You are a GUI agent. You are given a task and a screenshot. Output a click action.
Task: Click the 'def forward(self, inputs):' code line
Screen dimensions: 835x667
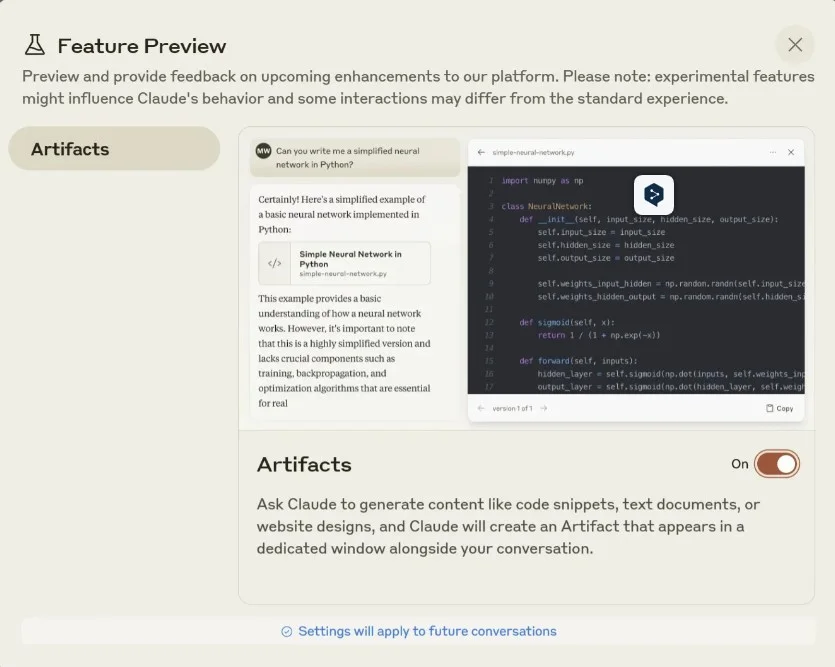(578, 360)
